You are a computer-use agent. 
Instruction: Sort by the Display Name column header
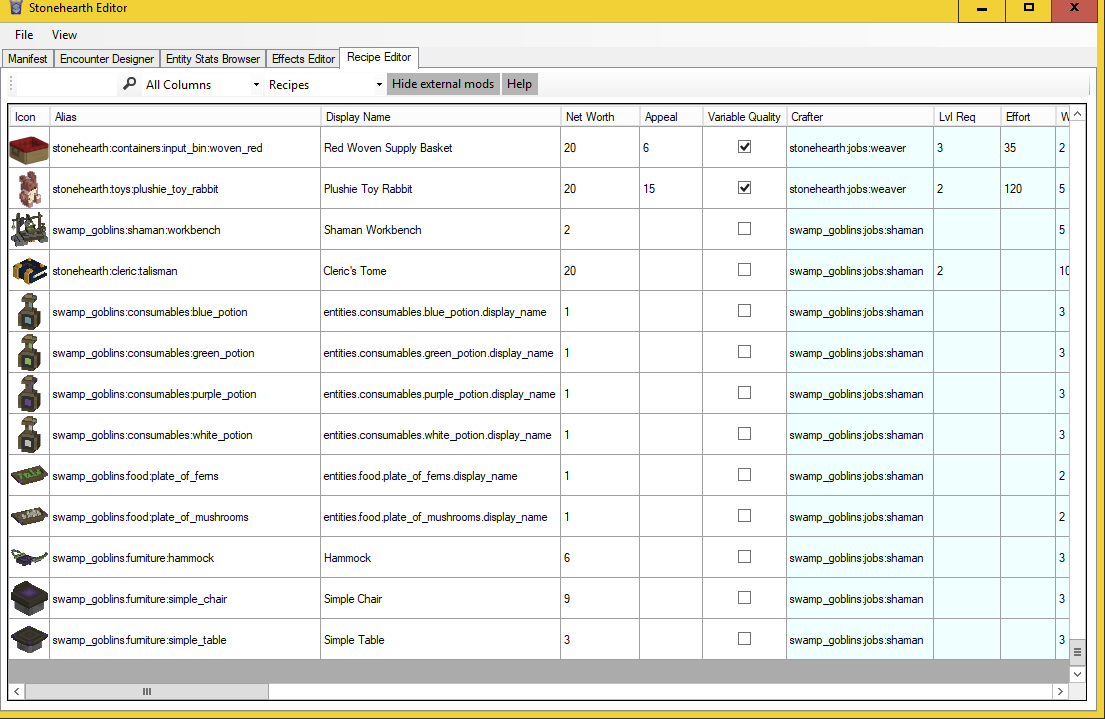coord(440,117)
